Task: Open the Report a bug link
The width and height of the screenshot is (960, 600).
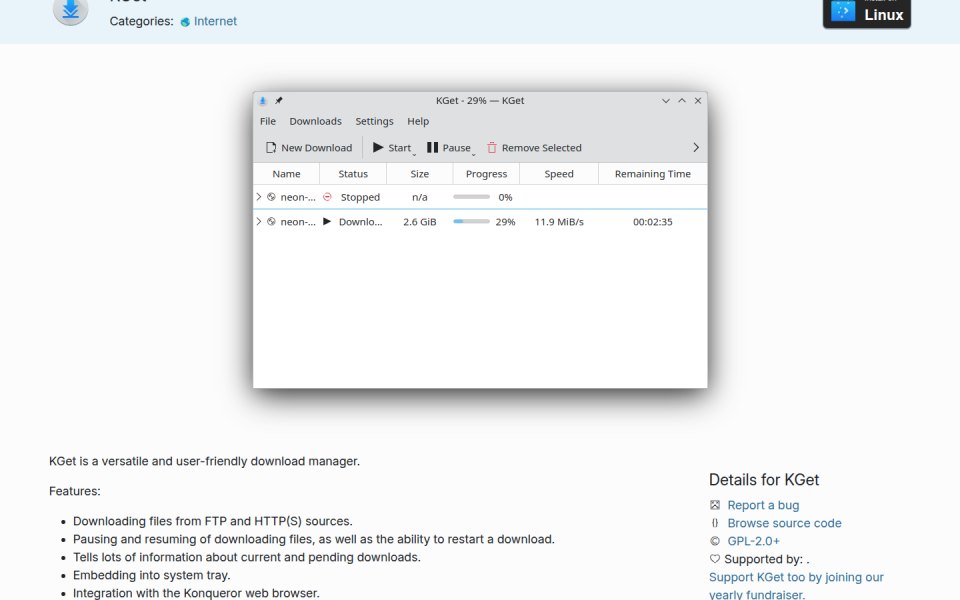Action: pyautogui.click(x=763, y=505)
